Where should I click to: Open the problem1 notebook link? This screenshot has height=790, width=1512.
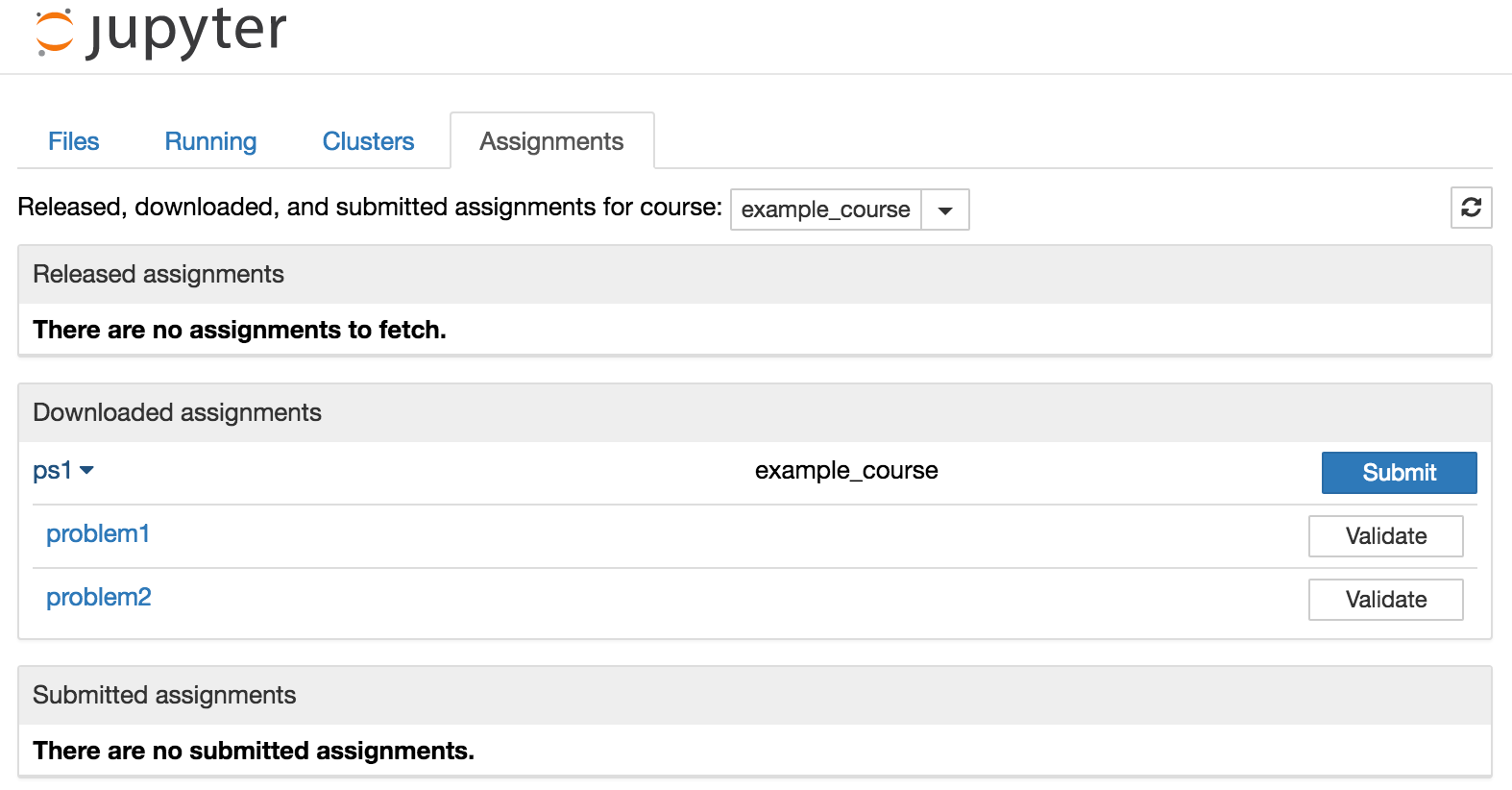[98, 534]
